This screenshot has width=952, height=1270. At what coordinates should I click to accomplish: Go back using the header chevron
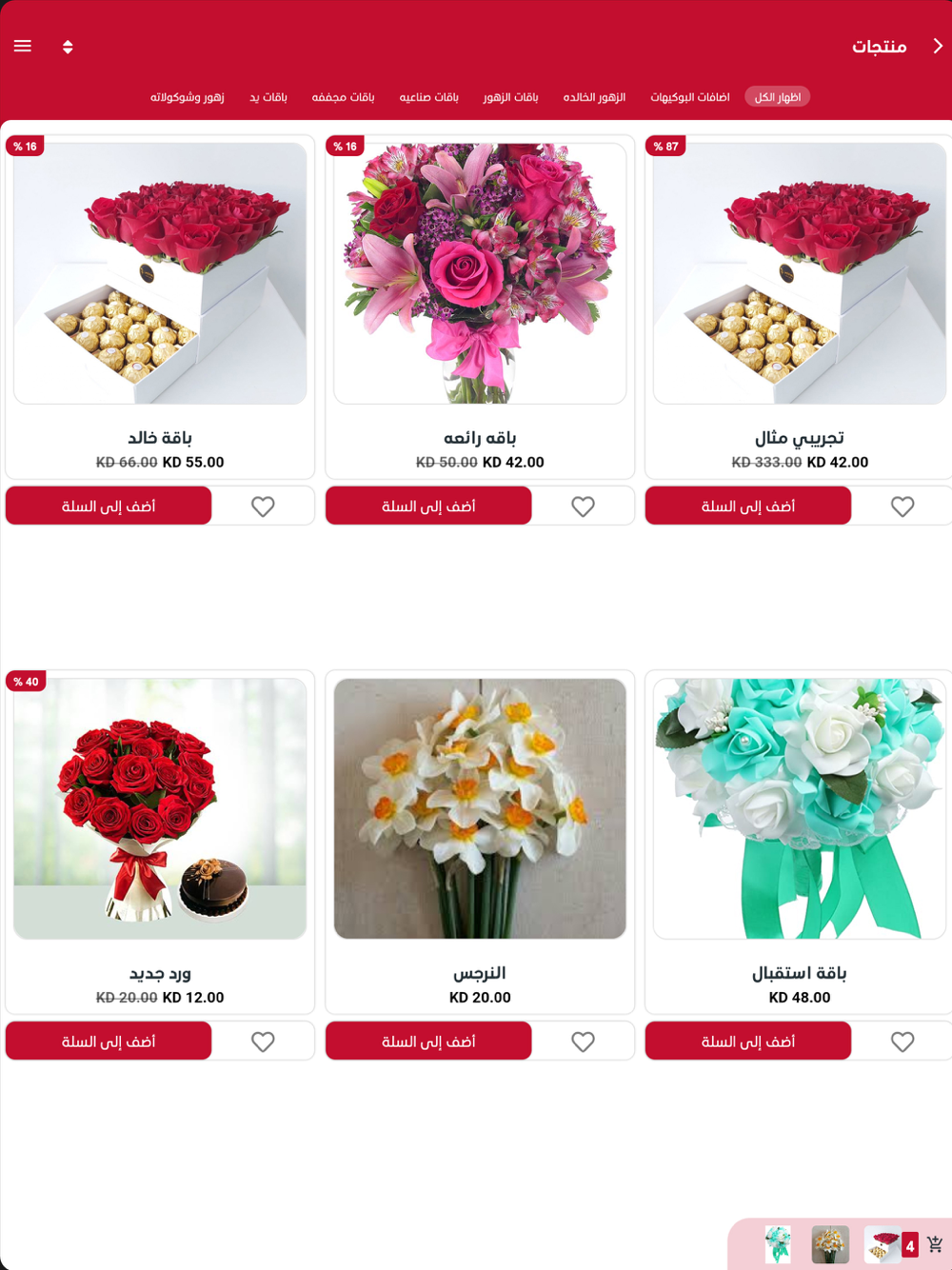(937, 46)
